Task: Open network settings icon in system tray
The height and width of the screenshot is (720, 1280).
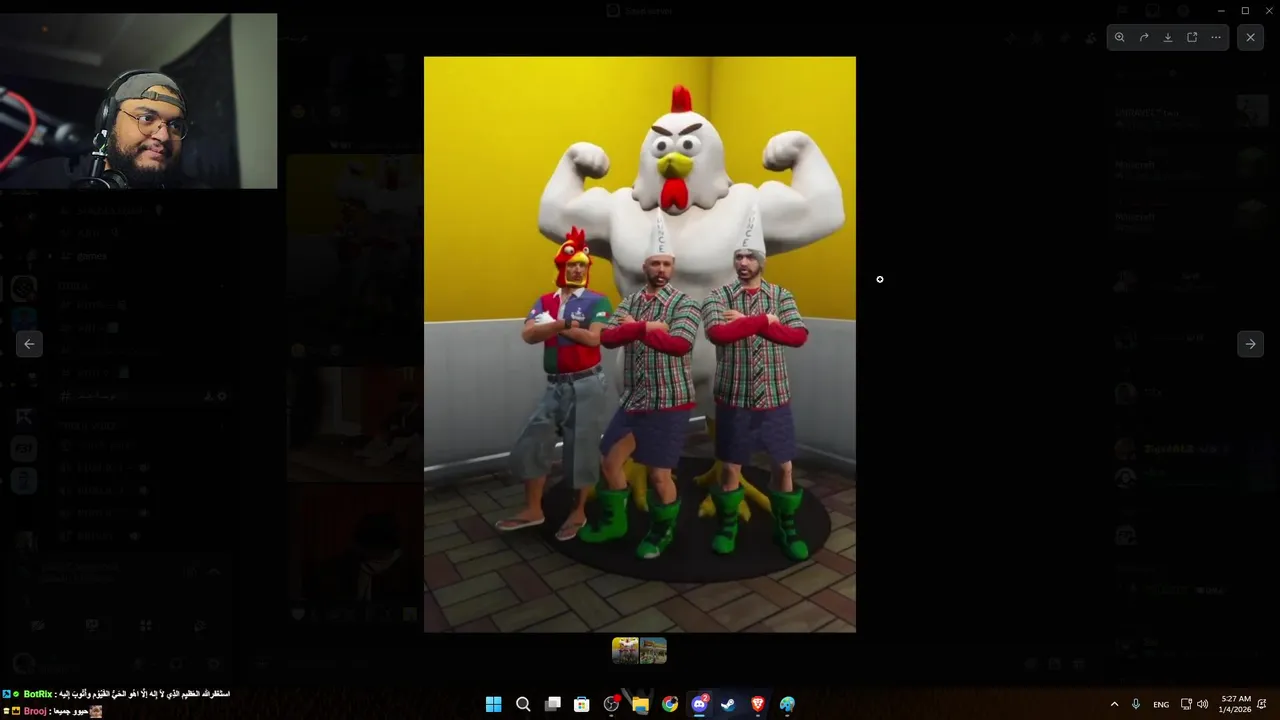Action: 1186,704
